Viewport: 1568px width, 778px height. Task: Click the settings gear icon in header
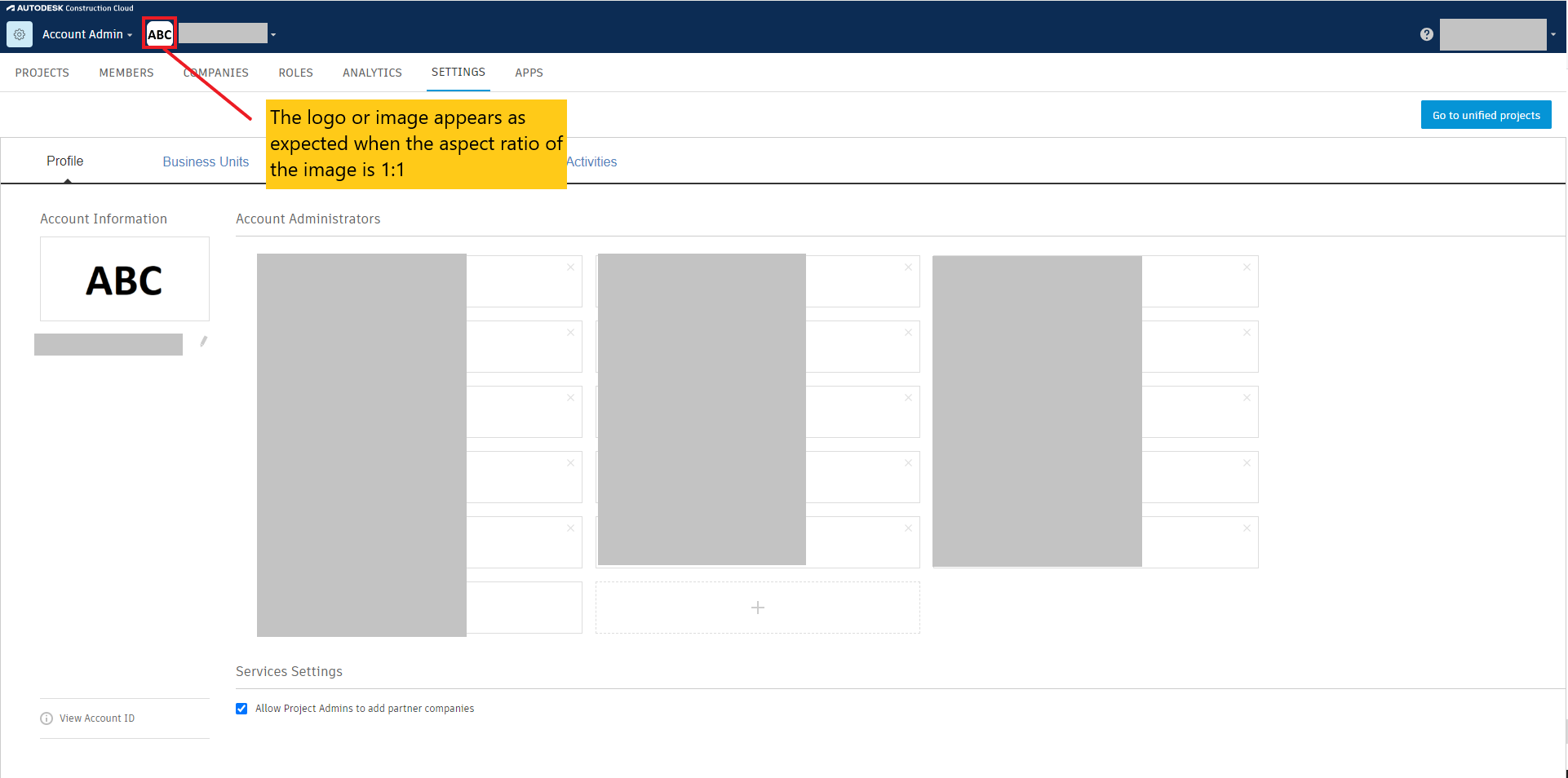coord(20,34)
